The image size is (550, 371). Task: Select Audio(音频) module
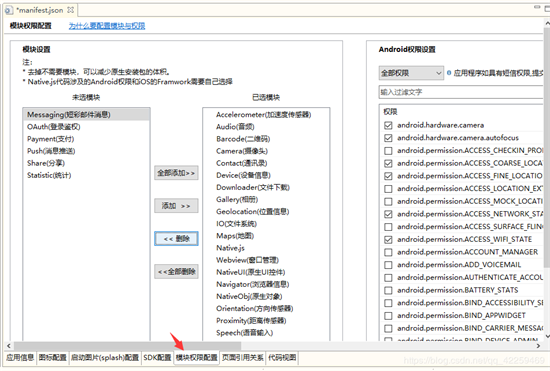[266, 127]
